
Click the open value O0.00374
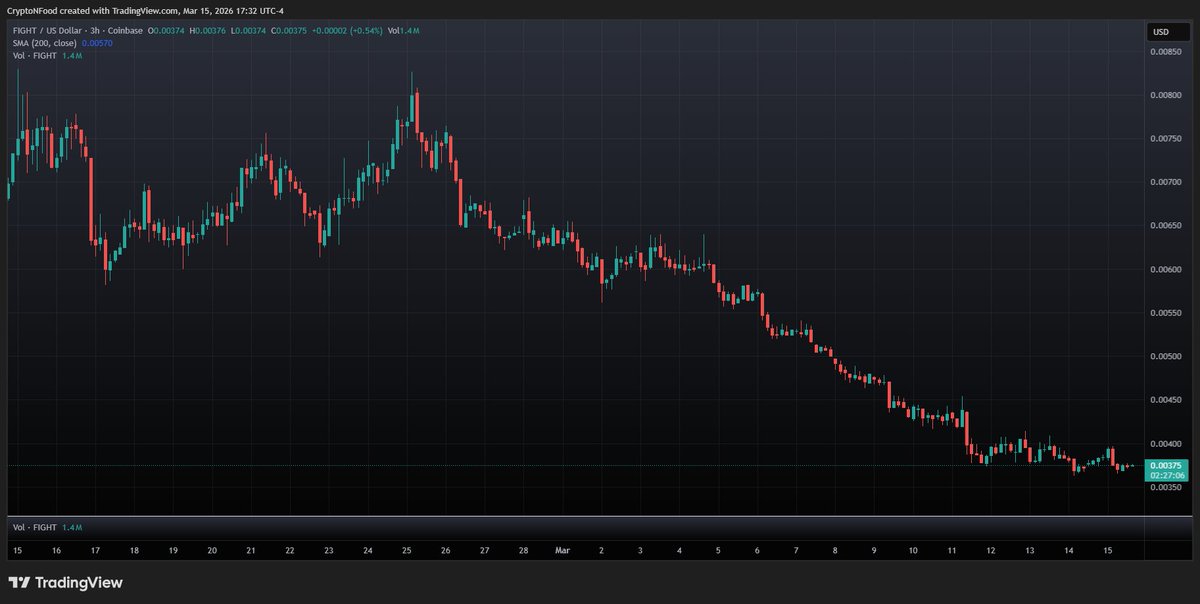click(x=165, y=31)
